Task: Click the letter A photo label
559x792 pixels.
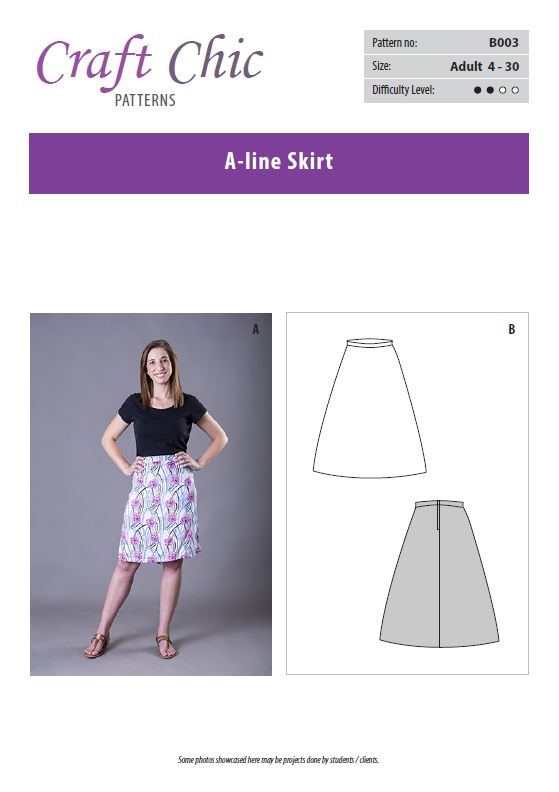Action: (256, 329)
